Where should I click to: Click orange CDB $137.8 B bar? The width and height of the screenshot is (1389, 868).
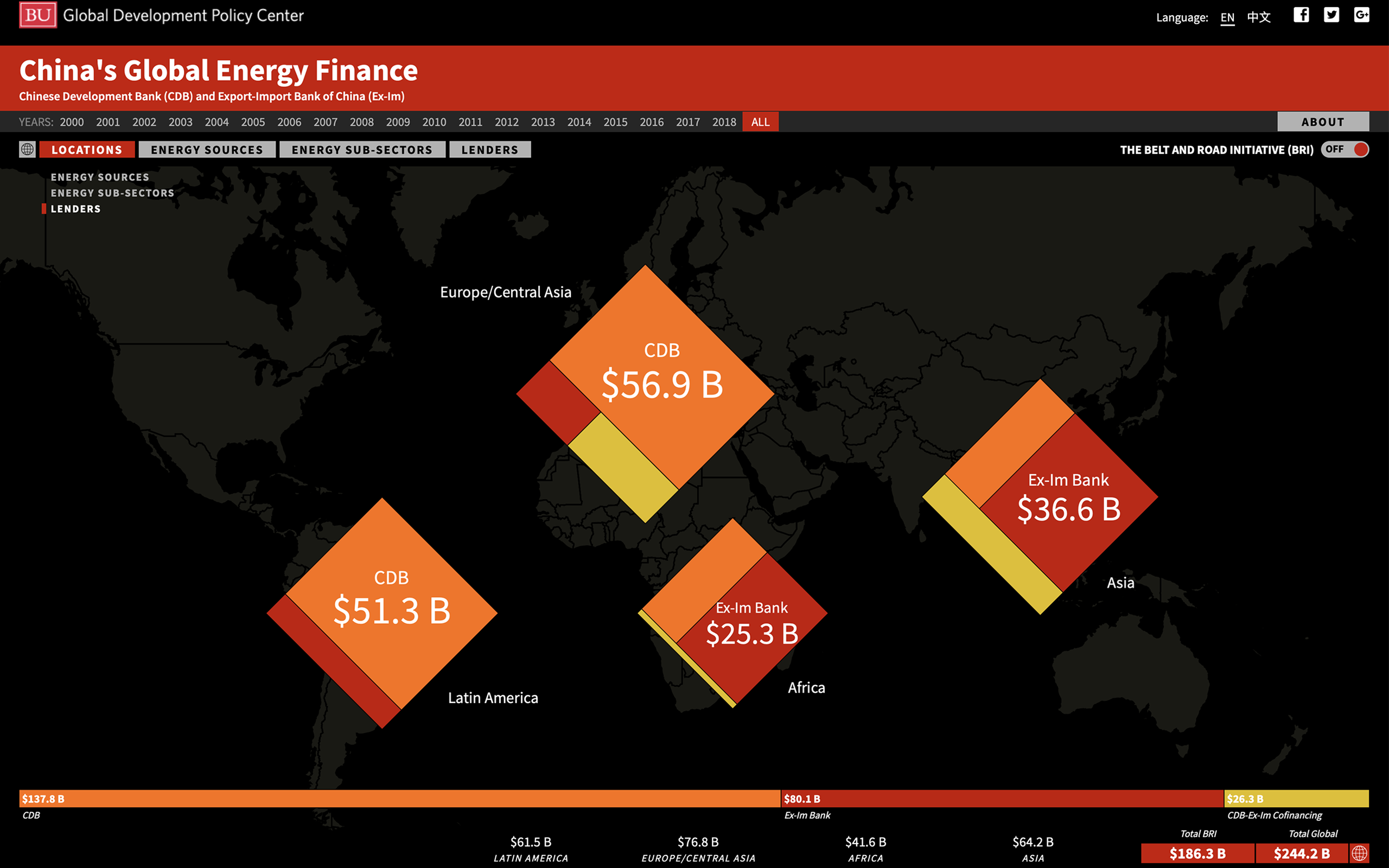(x=400, y=799)
